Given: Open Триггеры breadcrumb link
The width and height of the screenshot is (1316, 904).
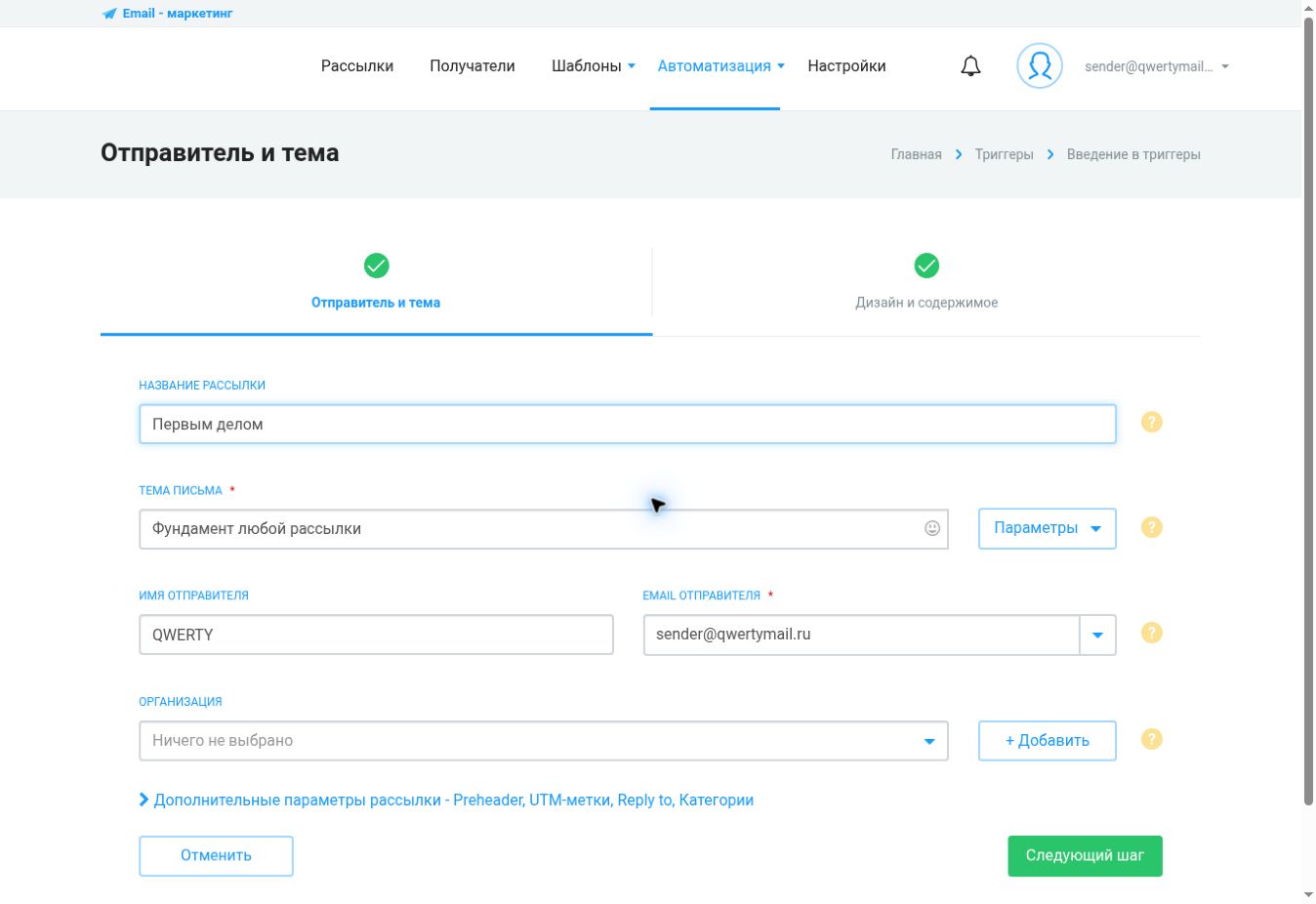Looking at the screenshot, I should point(1004,154).
